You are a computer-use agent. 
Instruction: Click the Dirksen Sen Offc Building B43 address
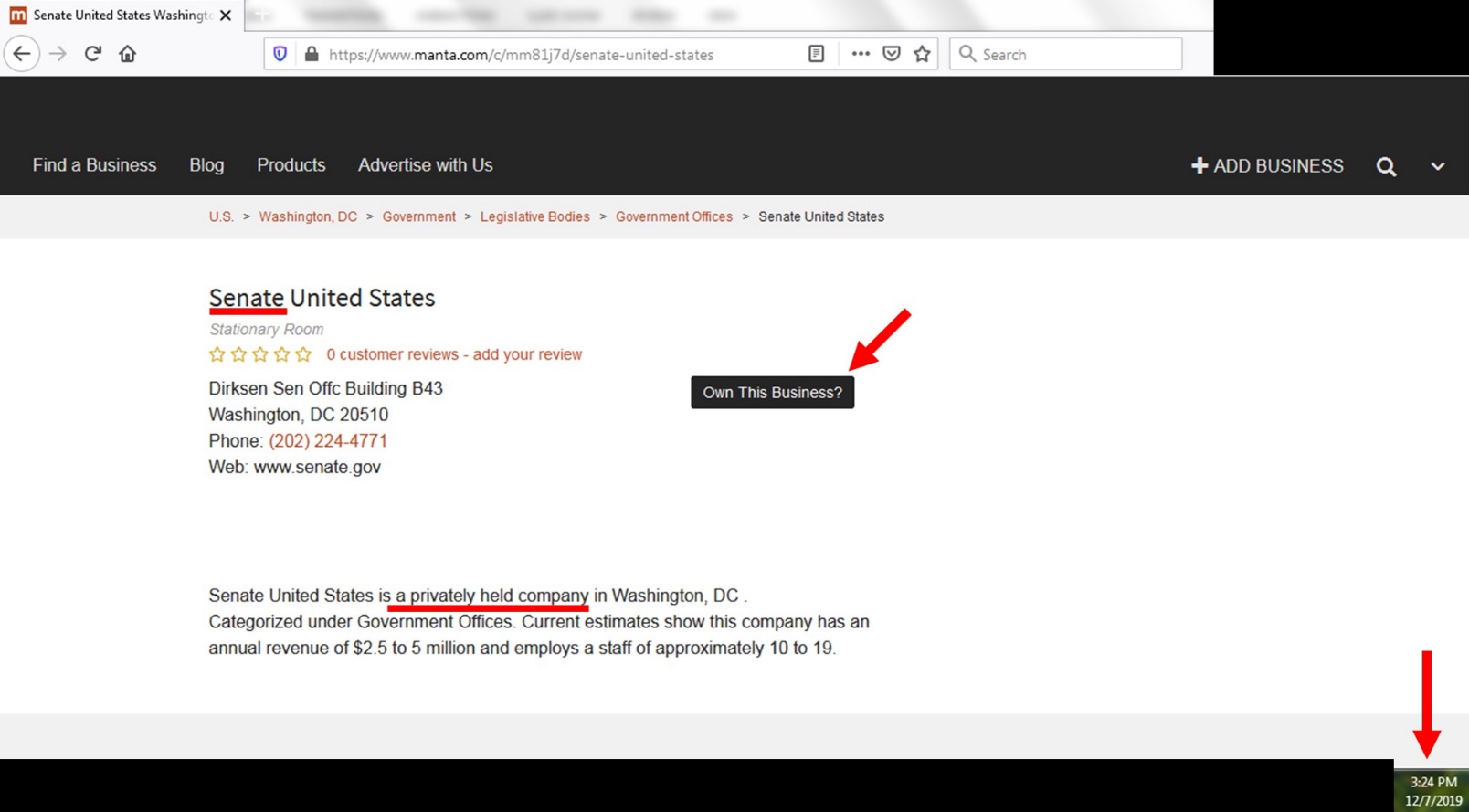point(325,389)
